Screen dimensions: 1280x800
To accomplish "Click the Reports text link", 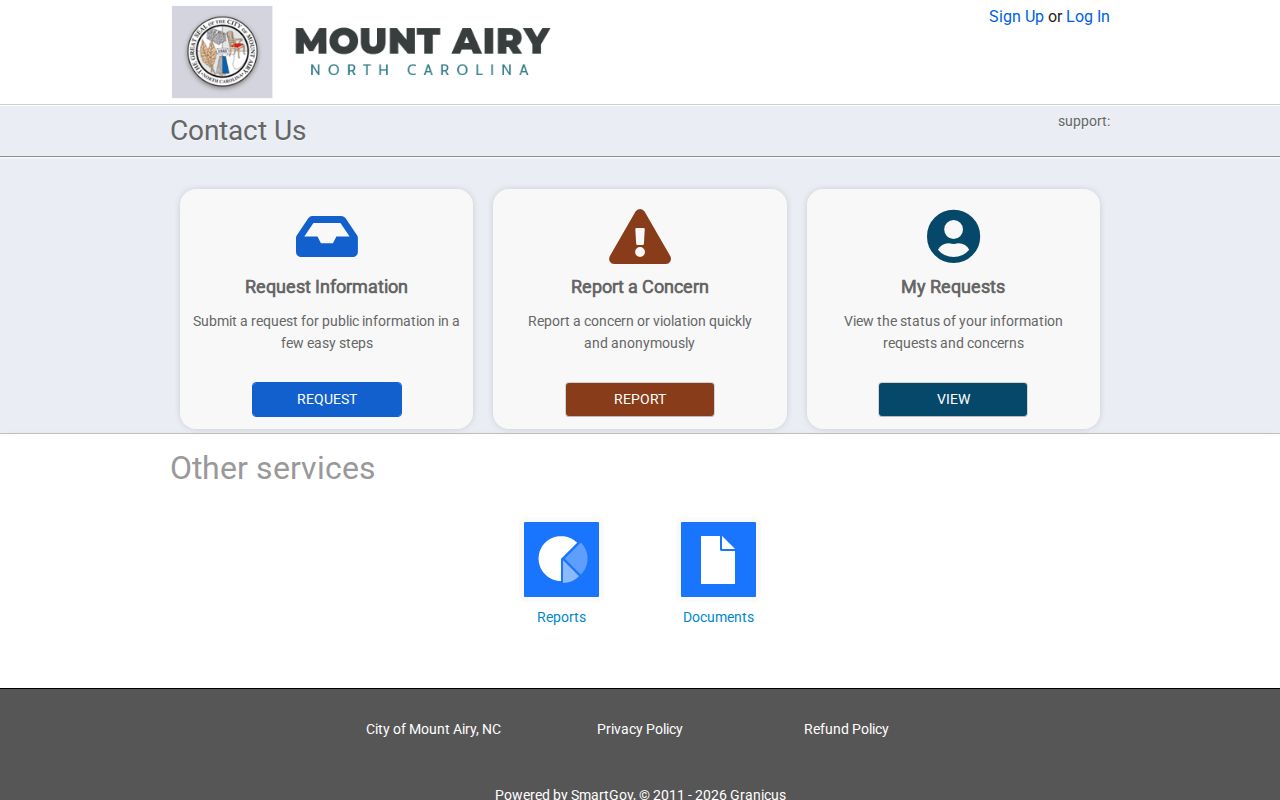I will click(561, 617).
